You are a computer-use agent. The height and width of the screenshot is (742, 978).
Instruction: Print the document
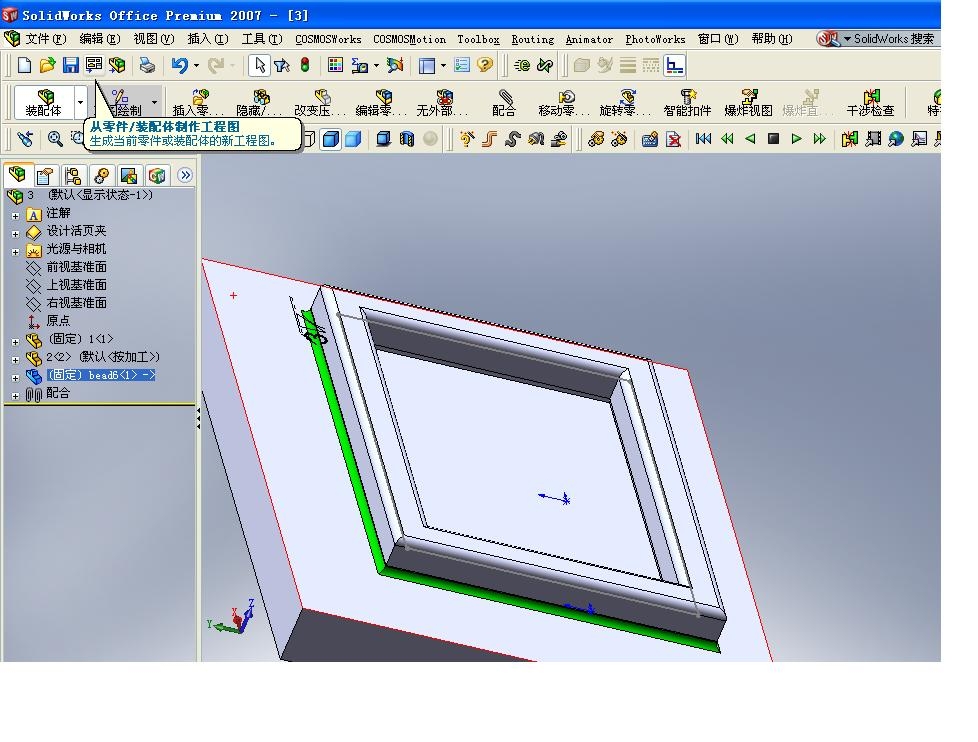click(x=147, y=65)
